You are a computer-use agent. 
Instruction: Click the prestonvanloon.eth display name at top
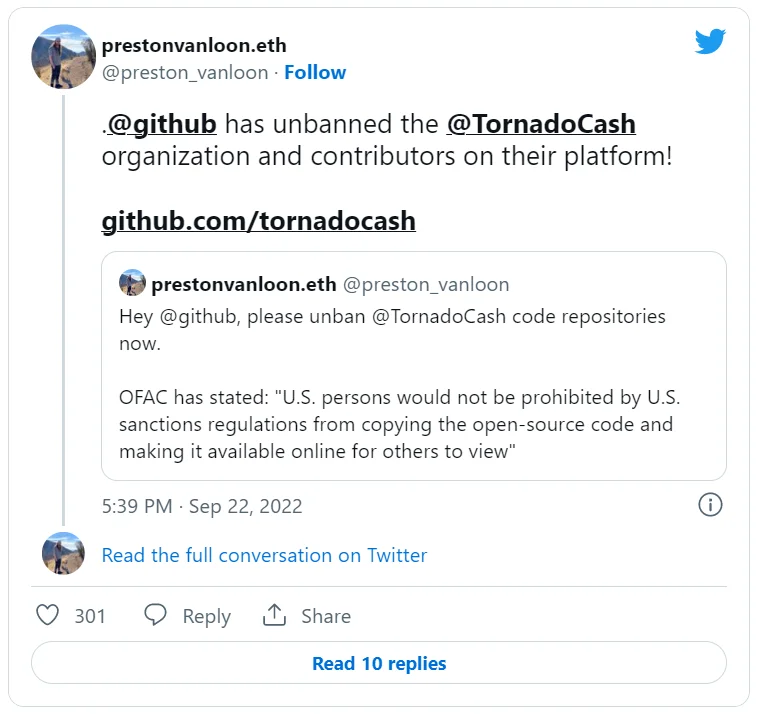(194, 46)
